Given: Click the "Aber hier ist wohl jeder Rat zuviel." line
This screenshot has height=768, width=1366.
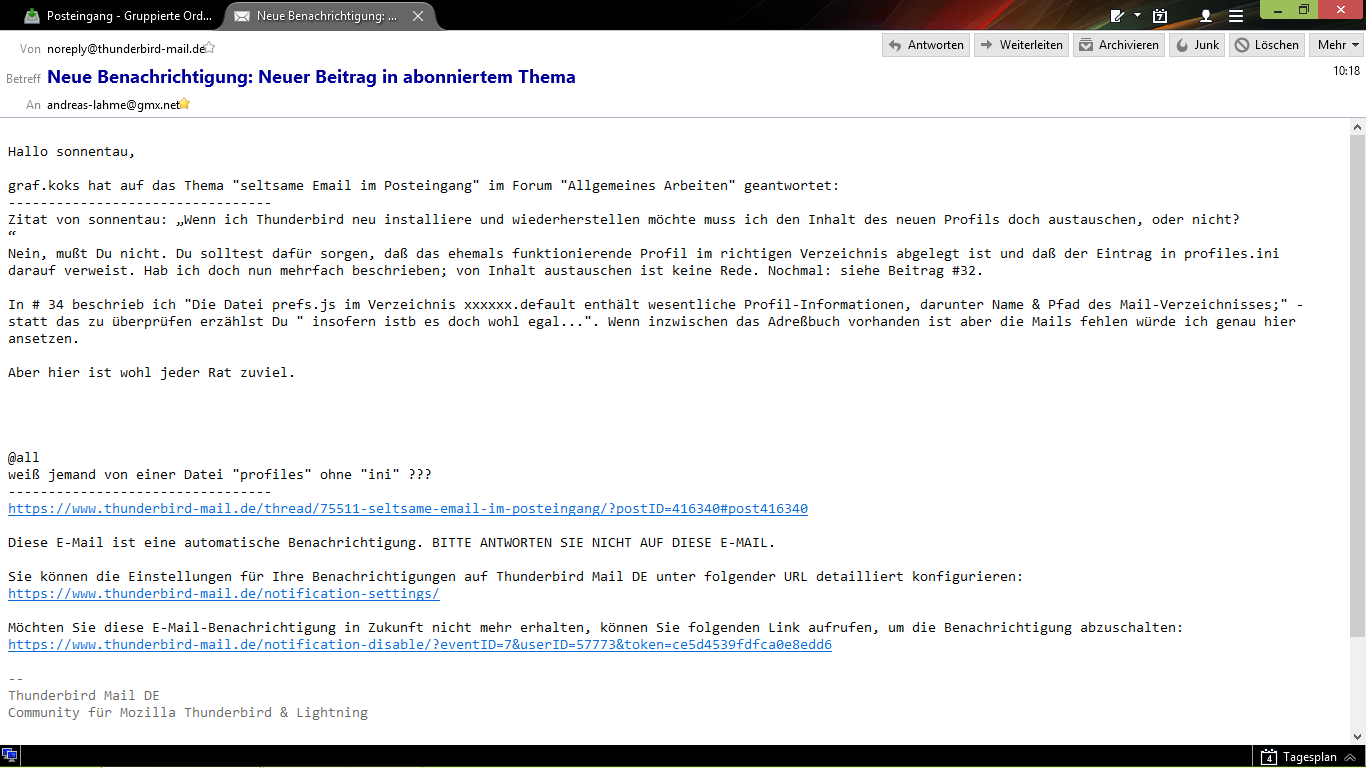Looking at the screenshot, I should [x=152, y=373].
